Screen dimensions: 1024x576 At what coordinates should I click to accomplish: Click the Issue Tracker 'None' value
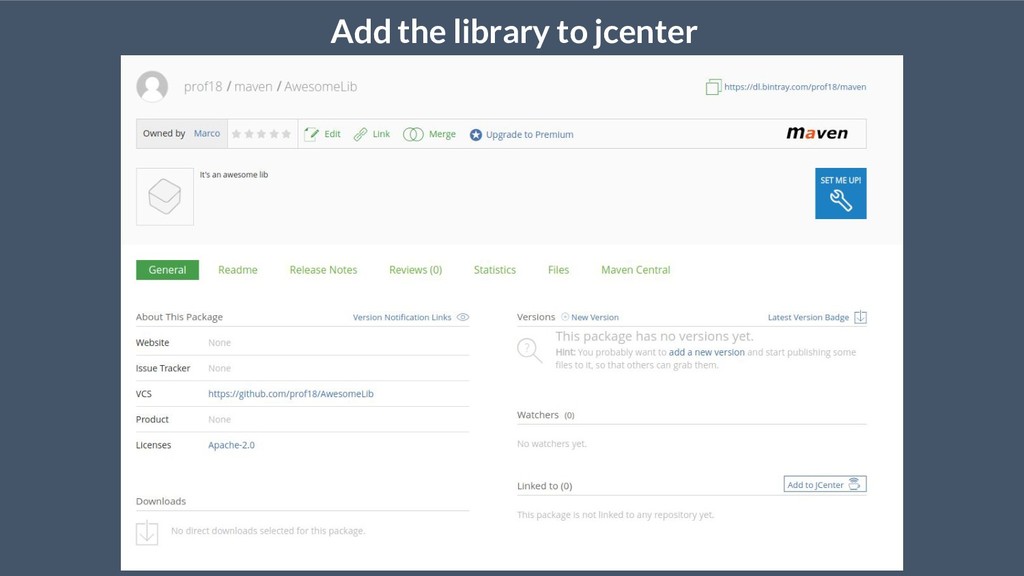pos(219,368)
